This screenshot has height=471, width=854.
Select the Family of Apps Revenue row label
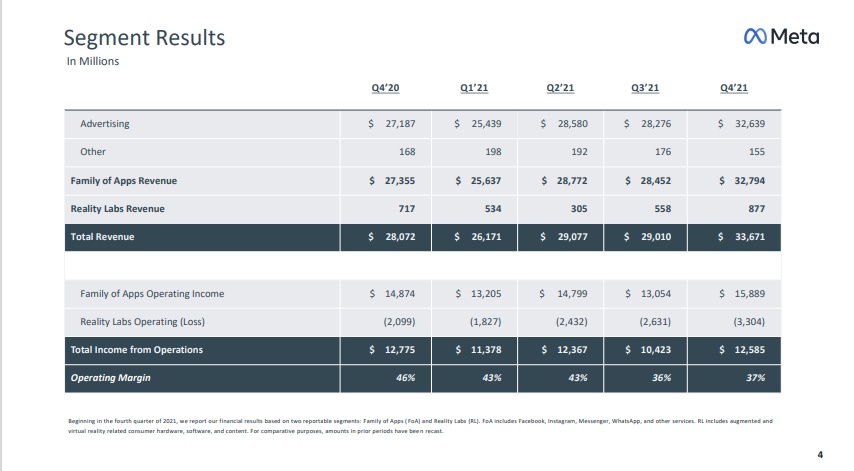tap(123, 181)
